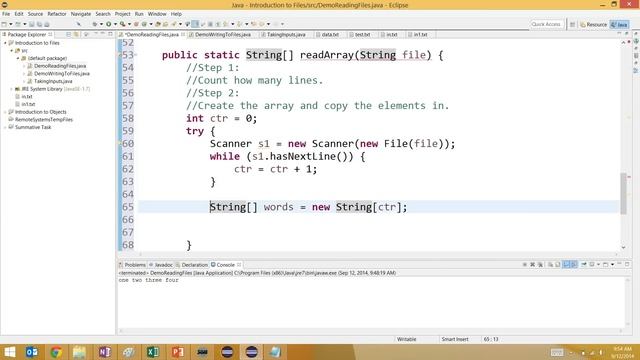This screenshot has height=360, width=640.
Task: Click the Search flashlight toolbar icon
Action: pyautogui.click(x=173, y=24)
